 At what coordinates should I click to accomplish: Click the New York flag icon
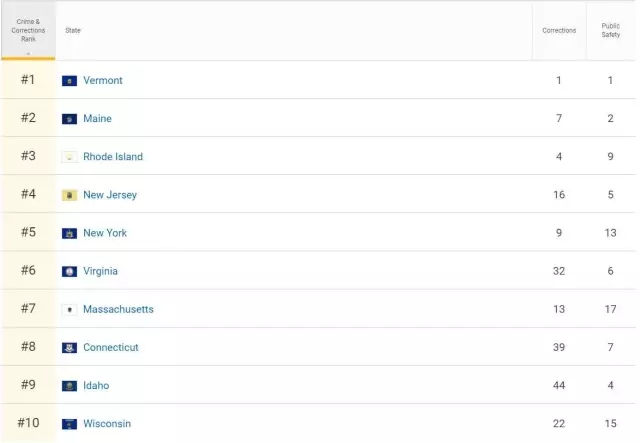tap(69, 233)
